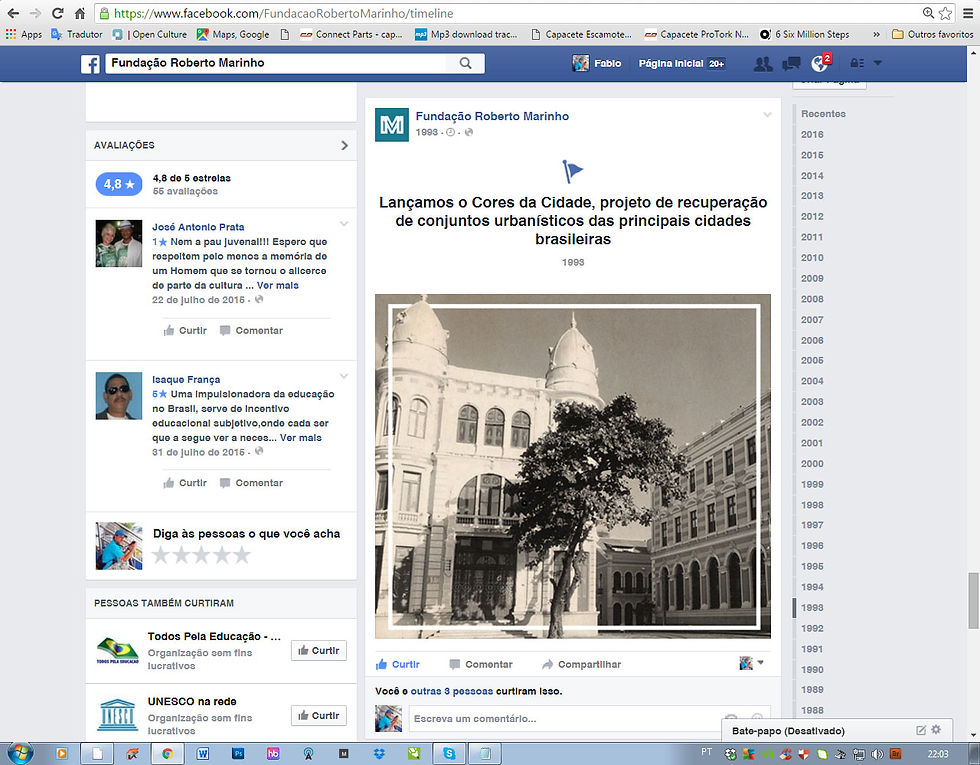Click browser home icon

point(80,13)
